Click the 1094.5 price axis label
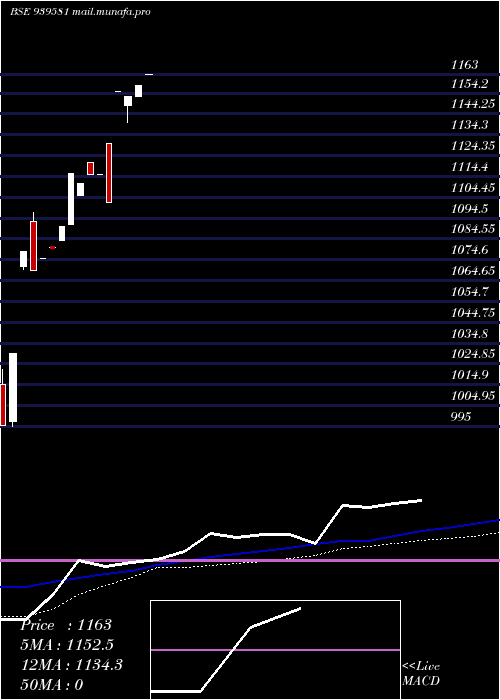Screen dimensions: 500x700 (469, 208)
